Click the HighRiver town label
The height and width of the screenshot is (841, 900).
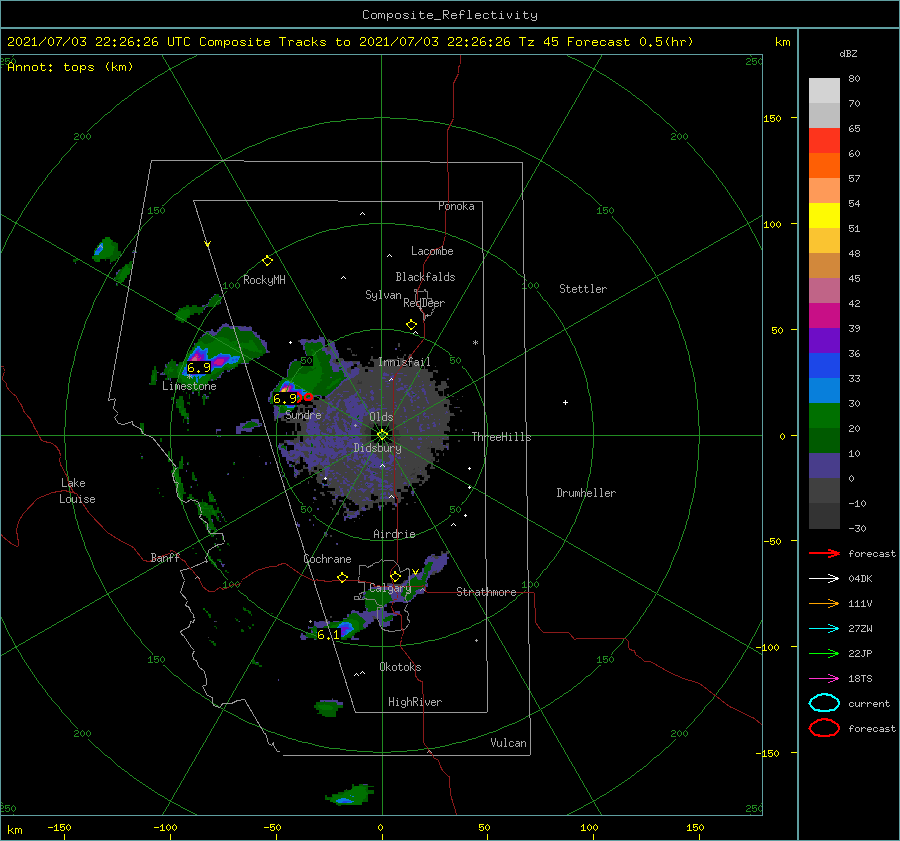point(415,702)
